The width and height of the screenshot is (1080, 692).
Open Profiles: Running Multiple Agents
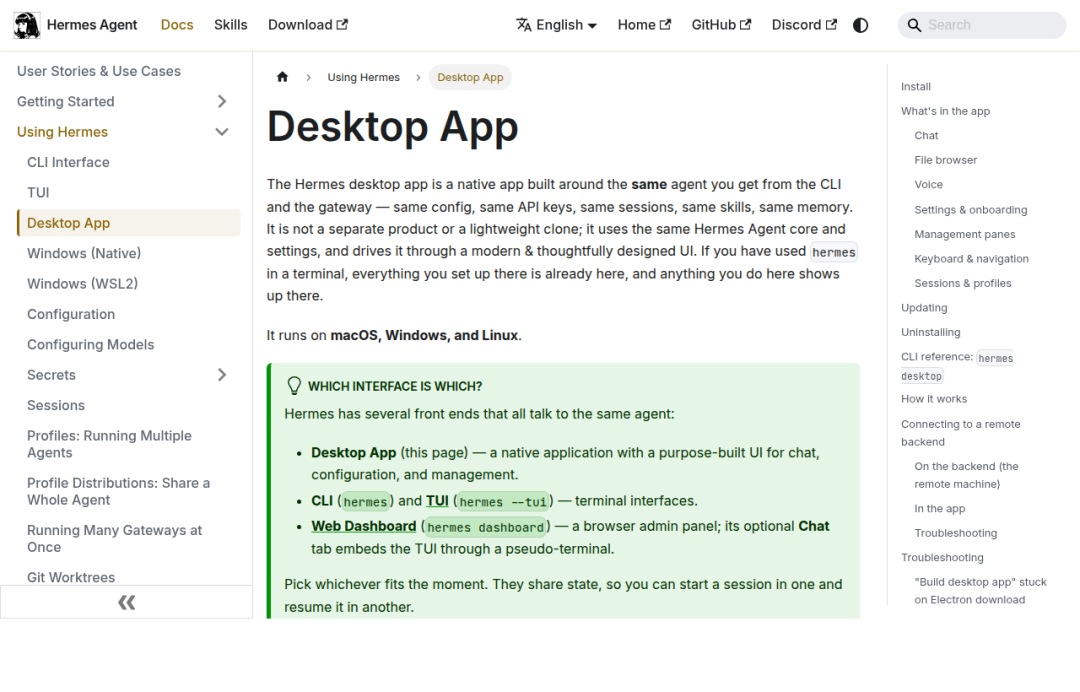[x=110, y=444]
